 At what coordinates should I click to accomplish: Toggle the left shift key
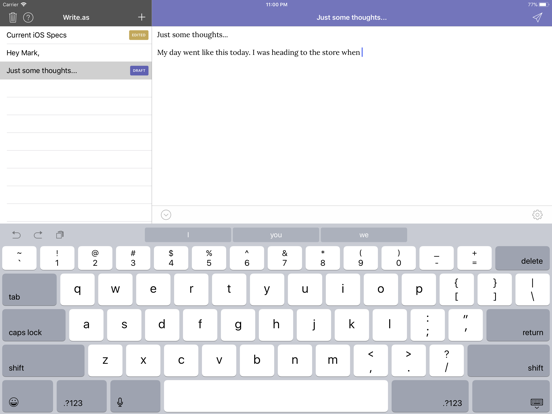[43, 360]
